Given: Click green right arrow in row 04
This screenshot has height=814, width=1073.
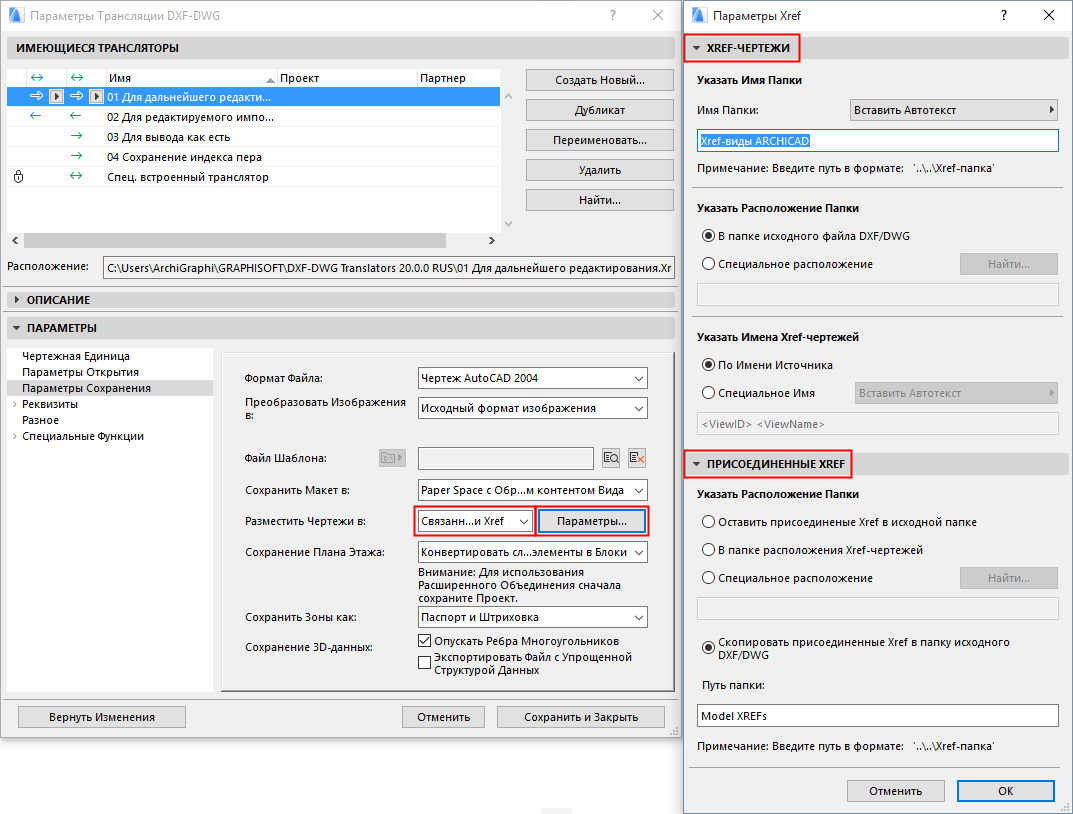Looking at the screenshot, I should point(77,156).
